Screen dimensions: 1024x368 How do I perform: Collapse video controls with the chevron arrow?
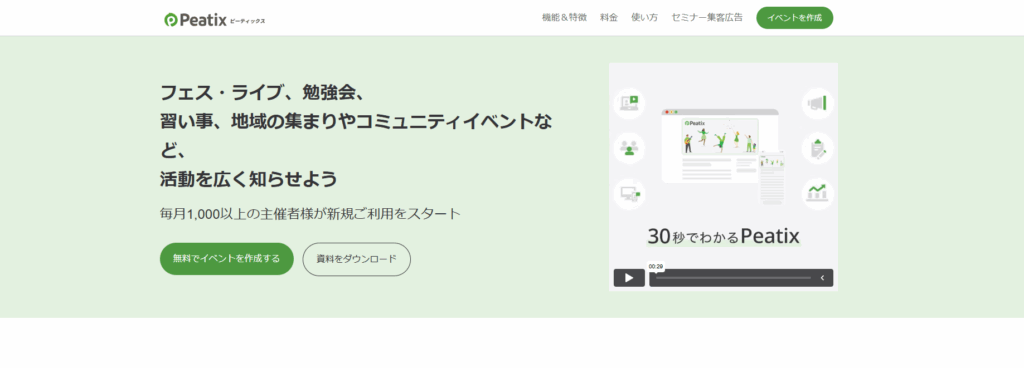point(822,278)
